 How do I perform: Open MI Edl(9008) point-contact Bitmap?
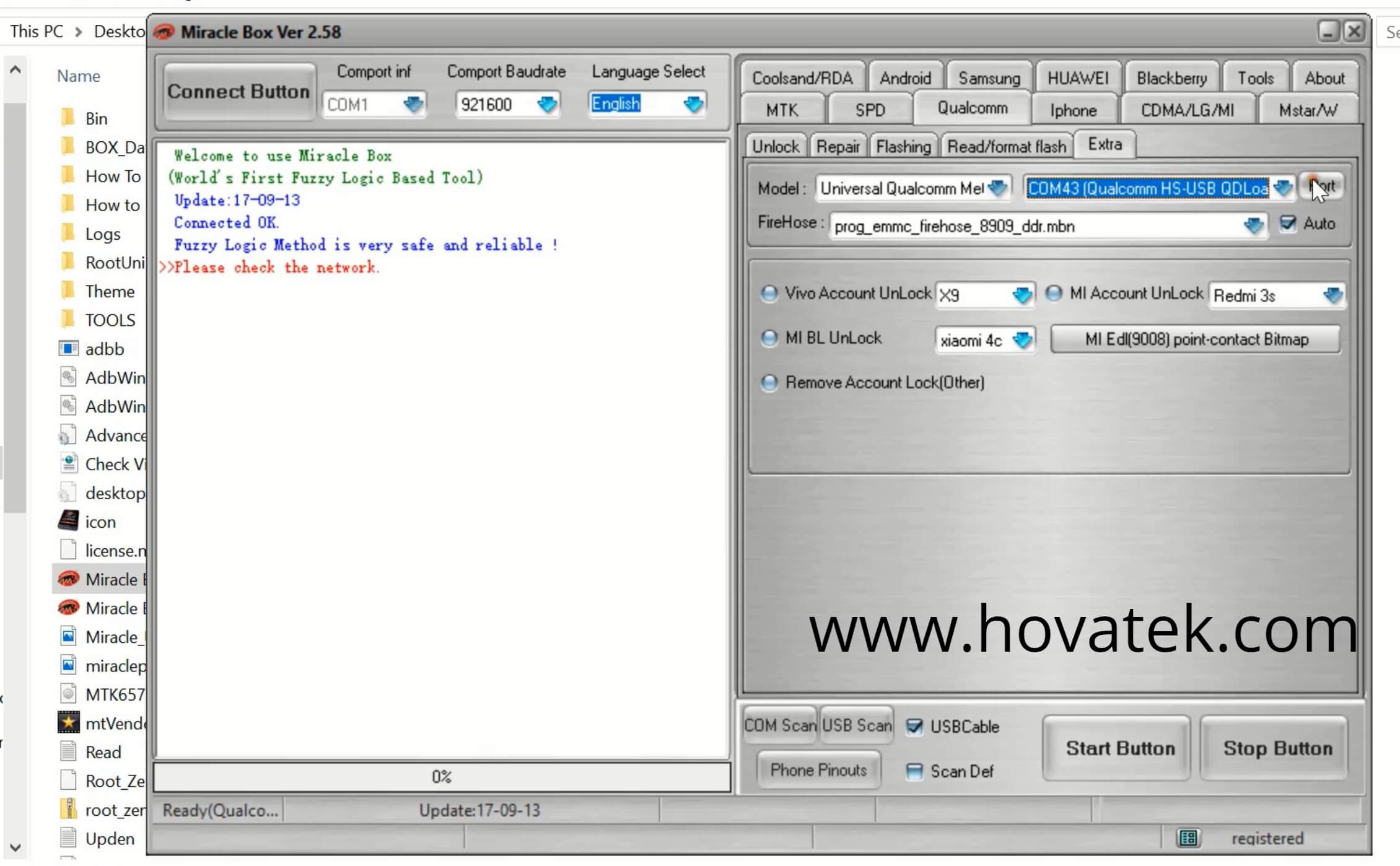pyautogui.click(x=1196, y=339)
